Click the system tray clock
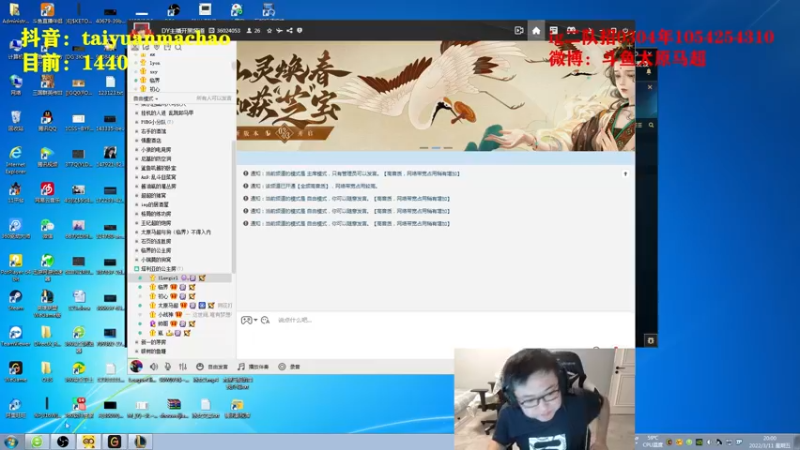This screenshot has height=450, width=800. (769, 442)
